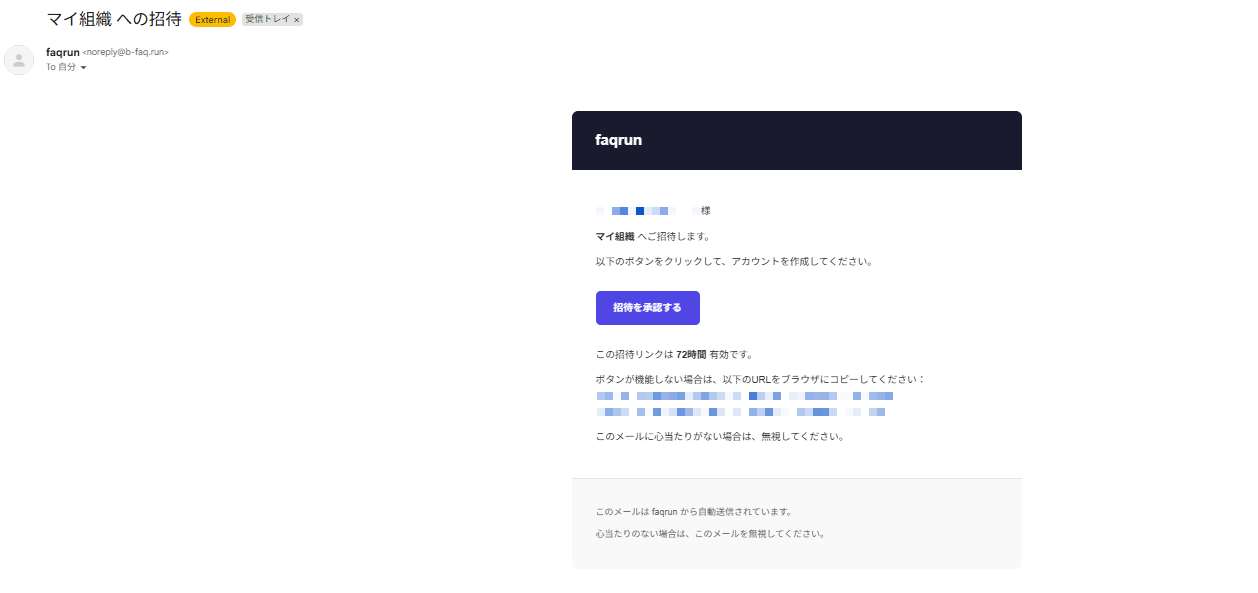The image size is (1258, 593).
Task: Click the text 以下のボタンをクリックして、アカウントを作成してください
Action: (734, 262)
